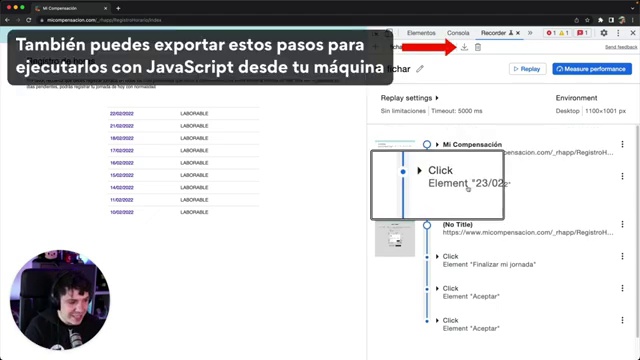Image resolution: width=640 pixels, height=360 pixels.
Task: Delete the recording with the trash icon
Action: tap(478, 47)
